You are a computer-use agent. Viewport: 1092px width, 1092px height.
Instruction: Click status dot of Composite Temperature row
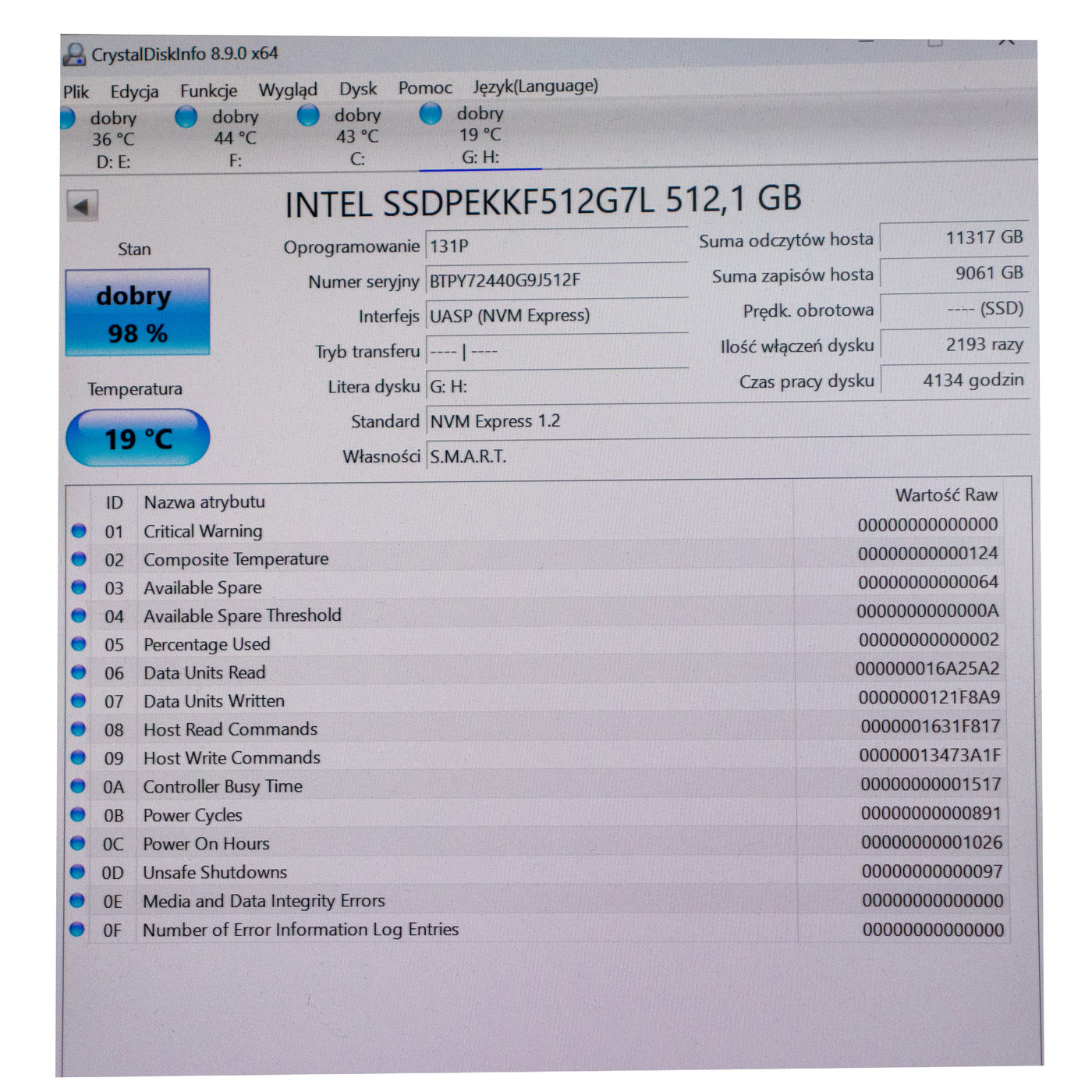pyautogui.click(x=79, y=558)
